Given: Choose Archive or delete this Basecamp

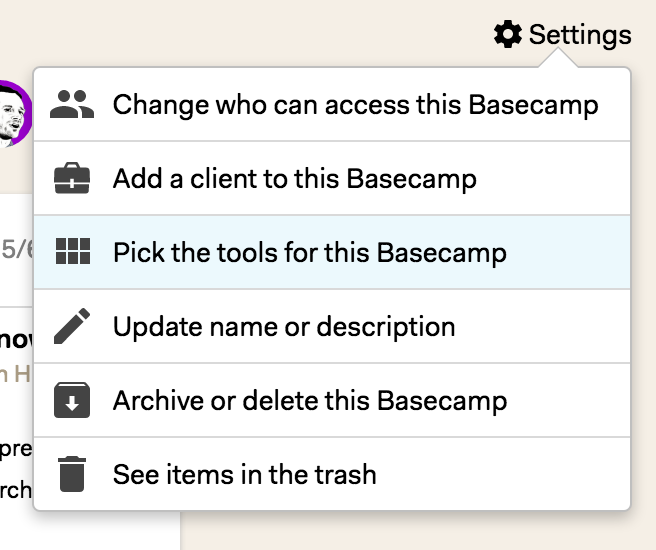Looking at the screenshot, I should pyautogui.click(x=332, y=400).
